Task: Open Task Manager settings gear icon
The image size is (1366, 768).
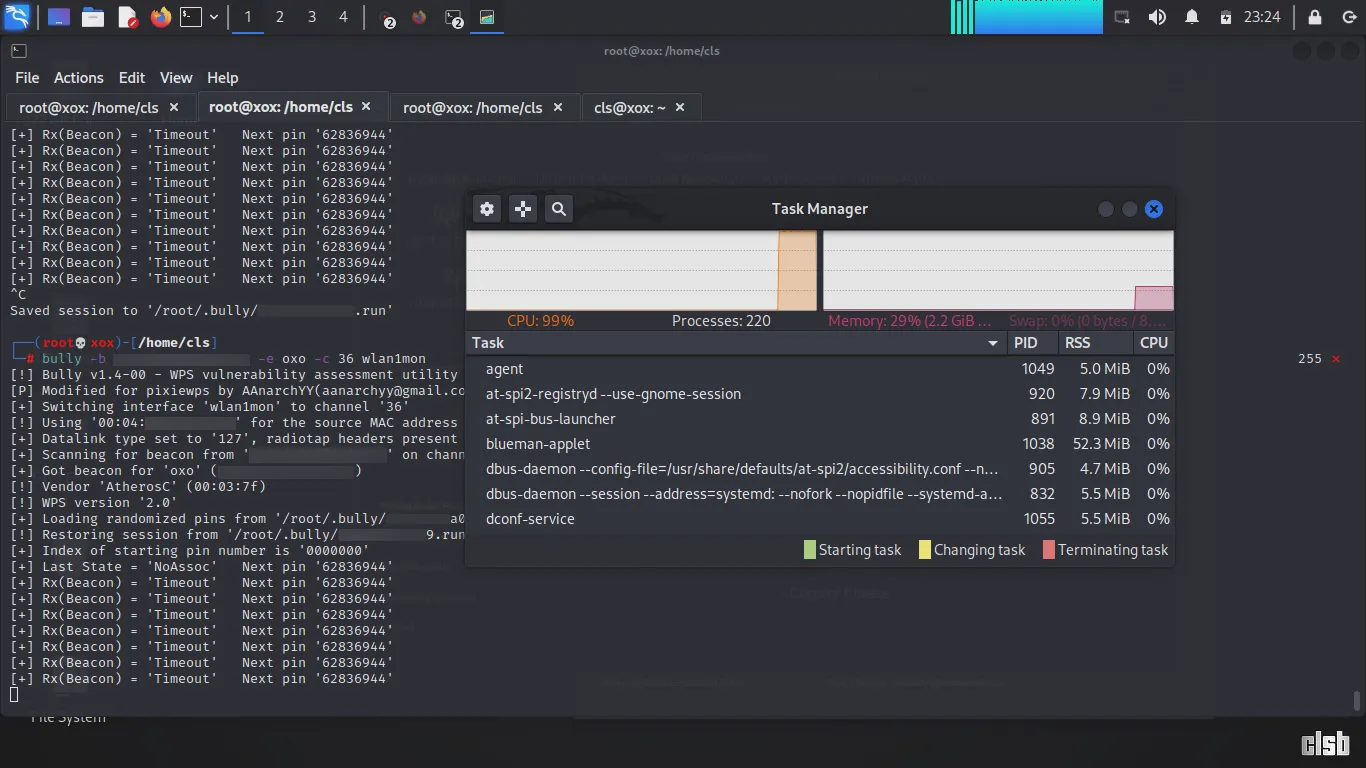Action: 487,209
